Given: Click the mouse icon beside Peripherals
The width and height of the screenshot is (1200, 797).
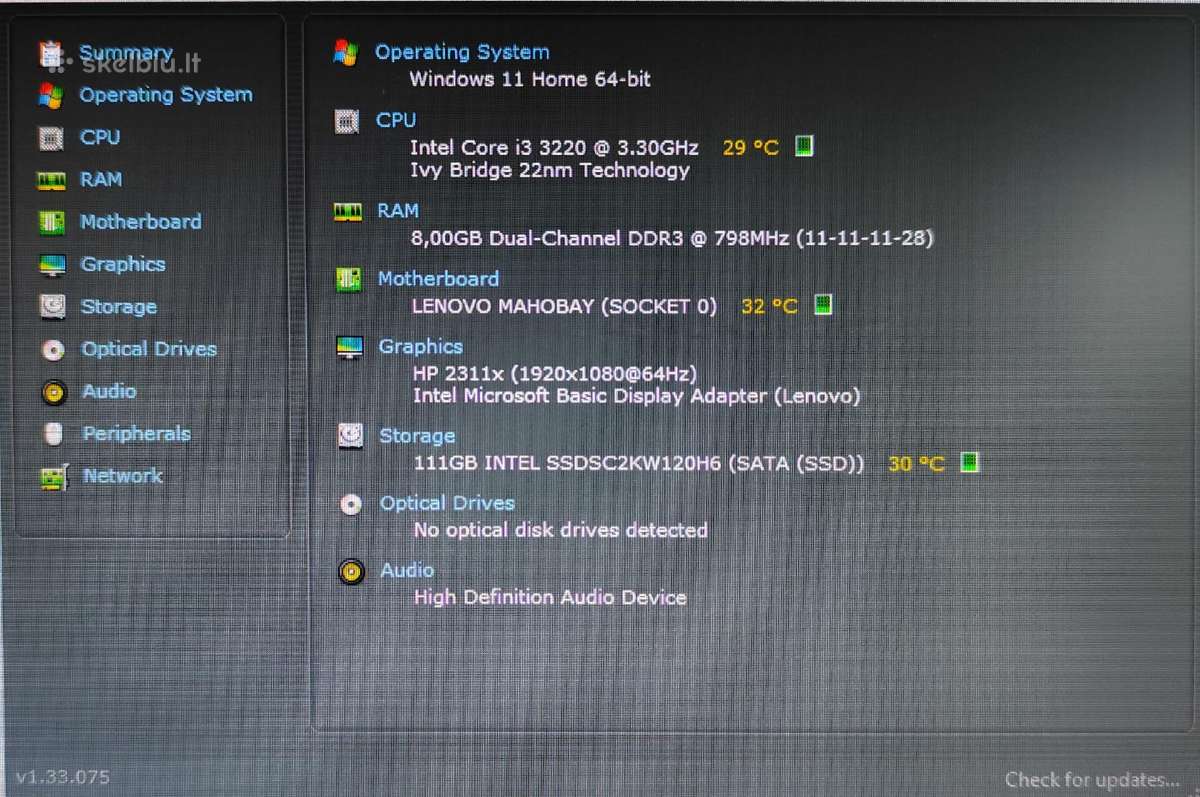Looking at the screenshot, I should 54,434.
